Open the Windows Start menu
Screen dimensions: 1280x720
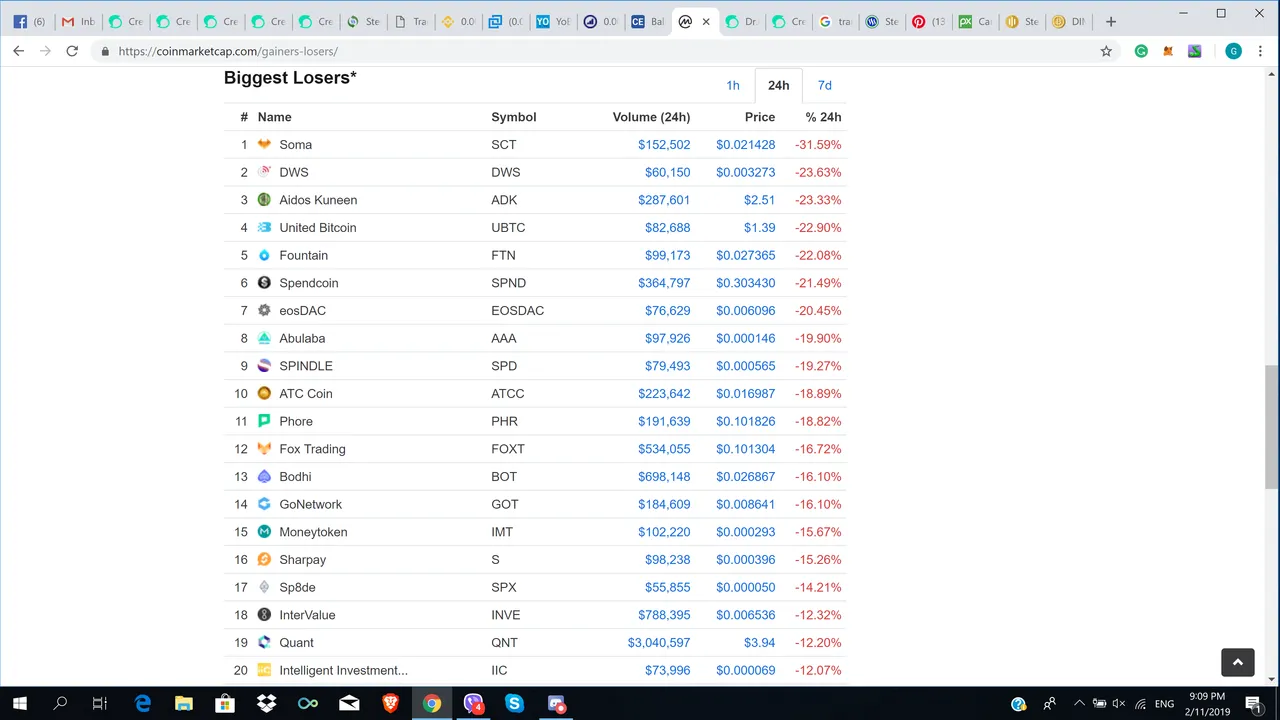(19, 704)
